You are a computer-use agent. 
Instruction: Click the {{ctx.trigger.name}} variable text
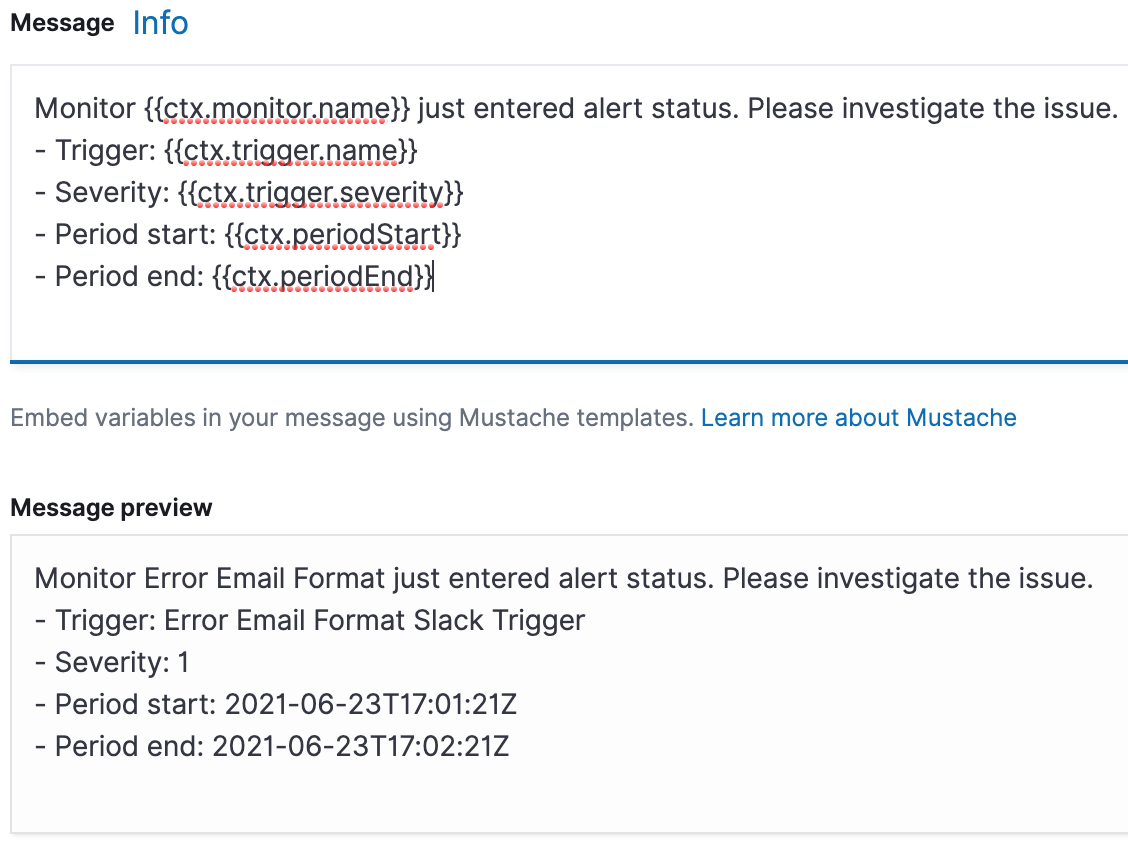click(290, 150)
